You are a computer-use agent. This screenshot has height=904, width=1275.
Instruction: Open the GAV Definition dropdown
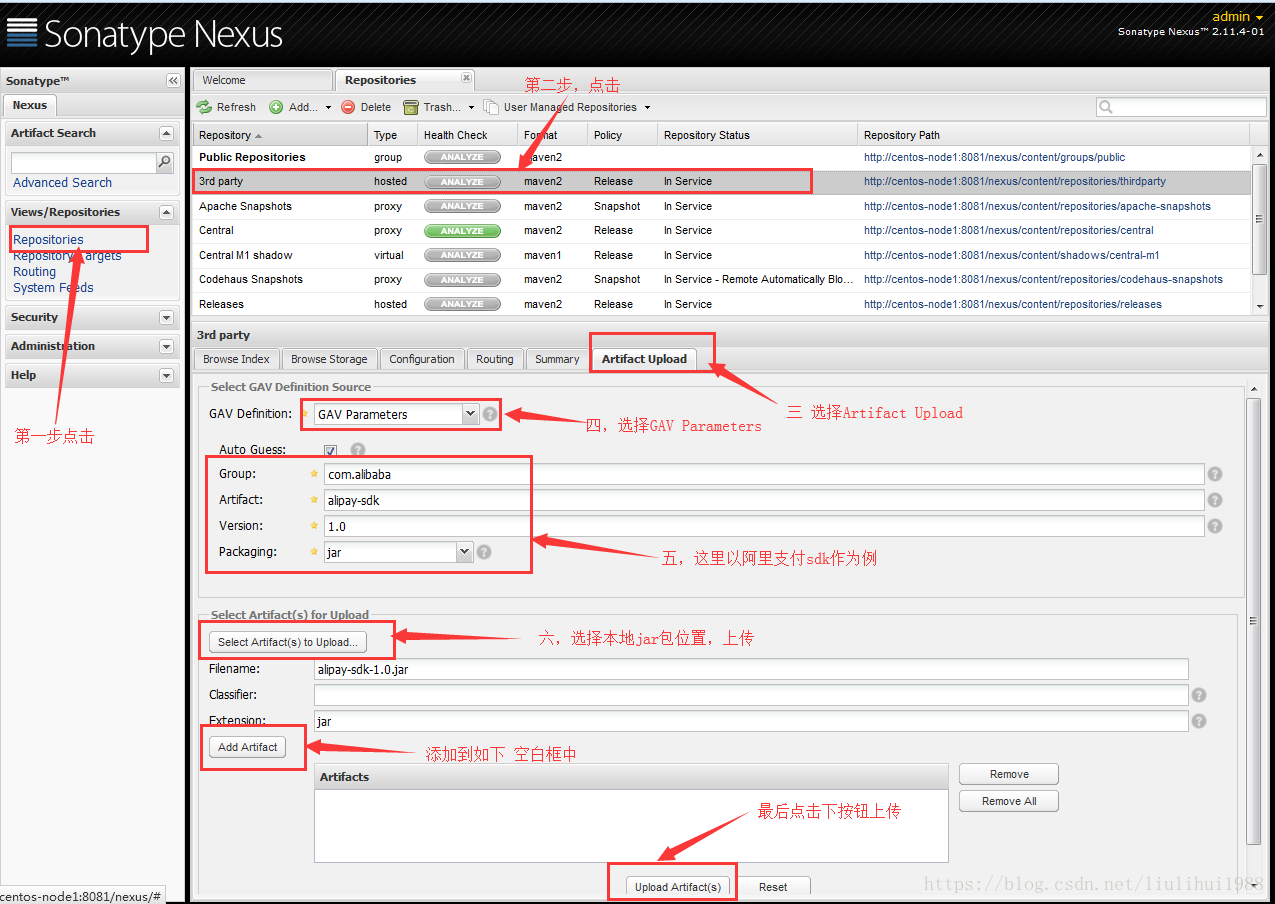click(x=470, y=413)
